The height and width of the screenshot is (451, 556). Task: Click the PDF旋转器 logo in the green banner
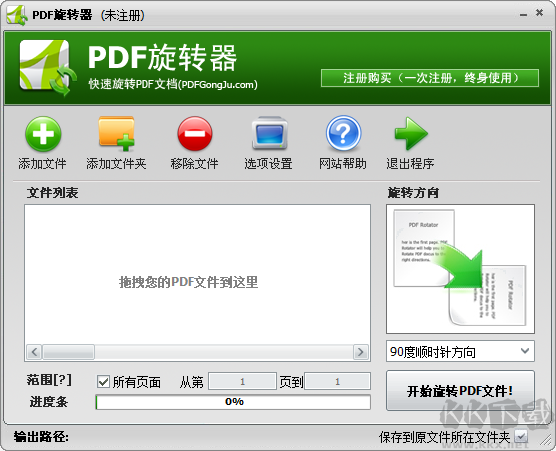coord(48,67)
